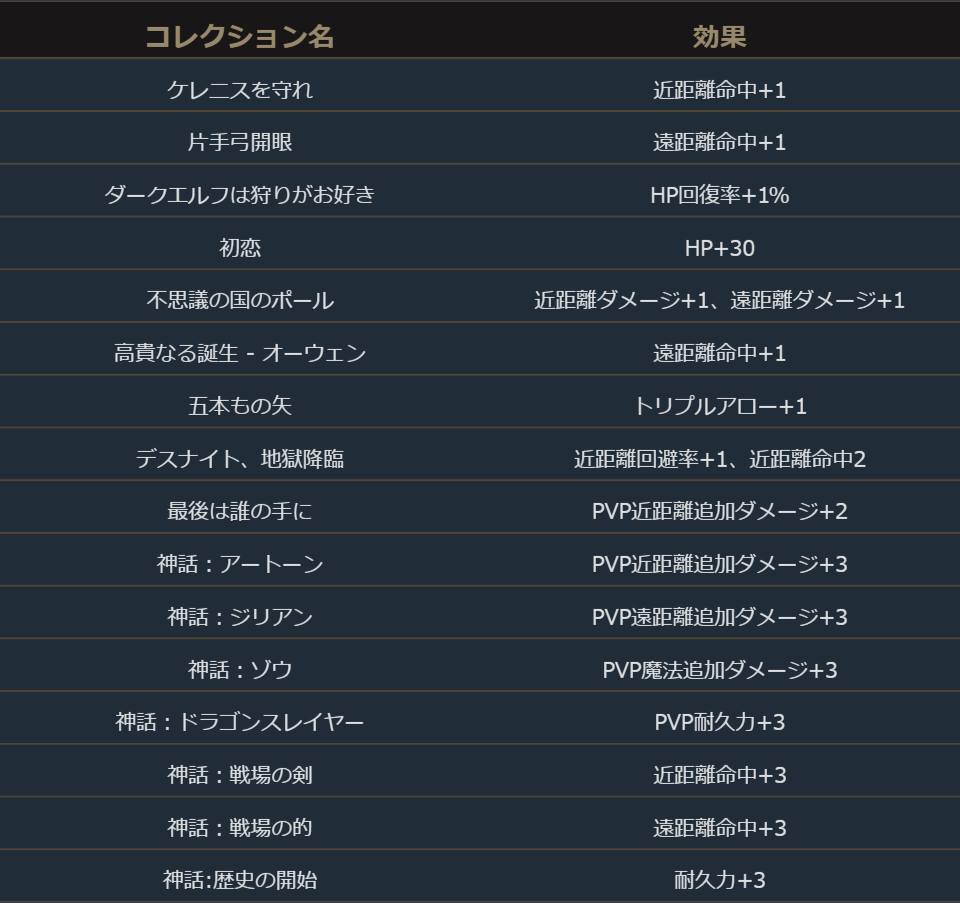This screenshot has width=960, height=903.
Task: Select the 神話：戦場の的 collection name
Action: (x=240, y=828)
